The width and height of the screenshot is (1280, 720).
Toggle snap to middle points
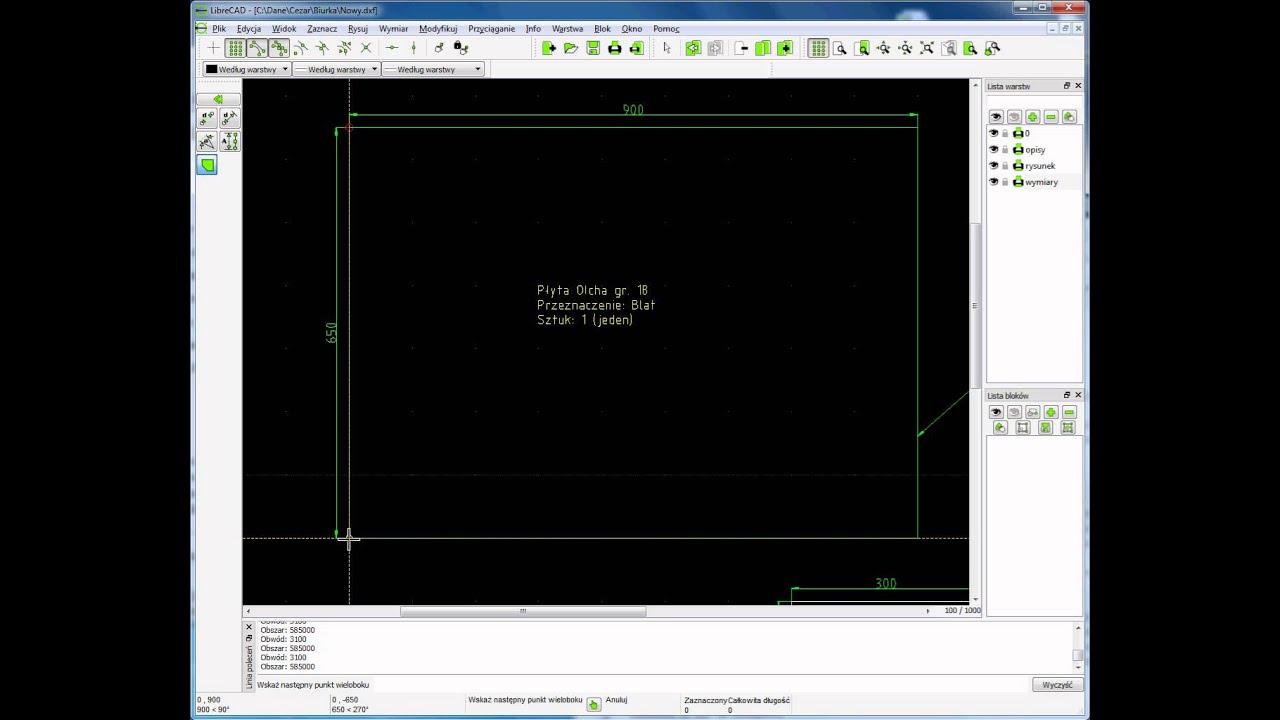322,48
